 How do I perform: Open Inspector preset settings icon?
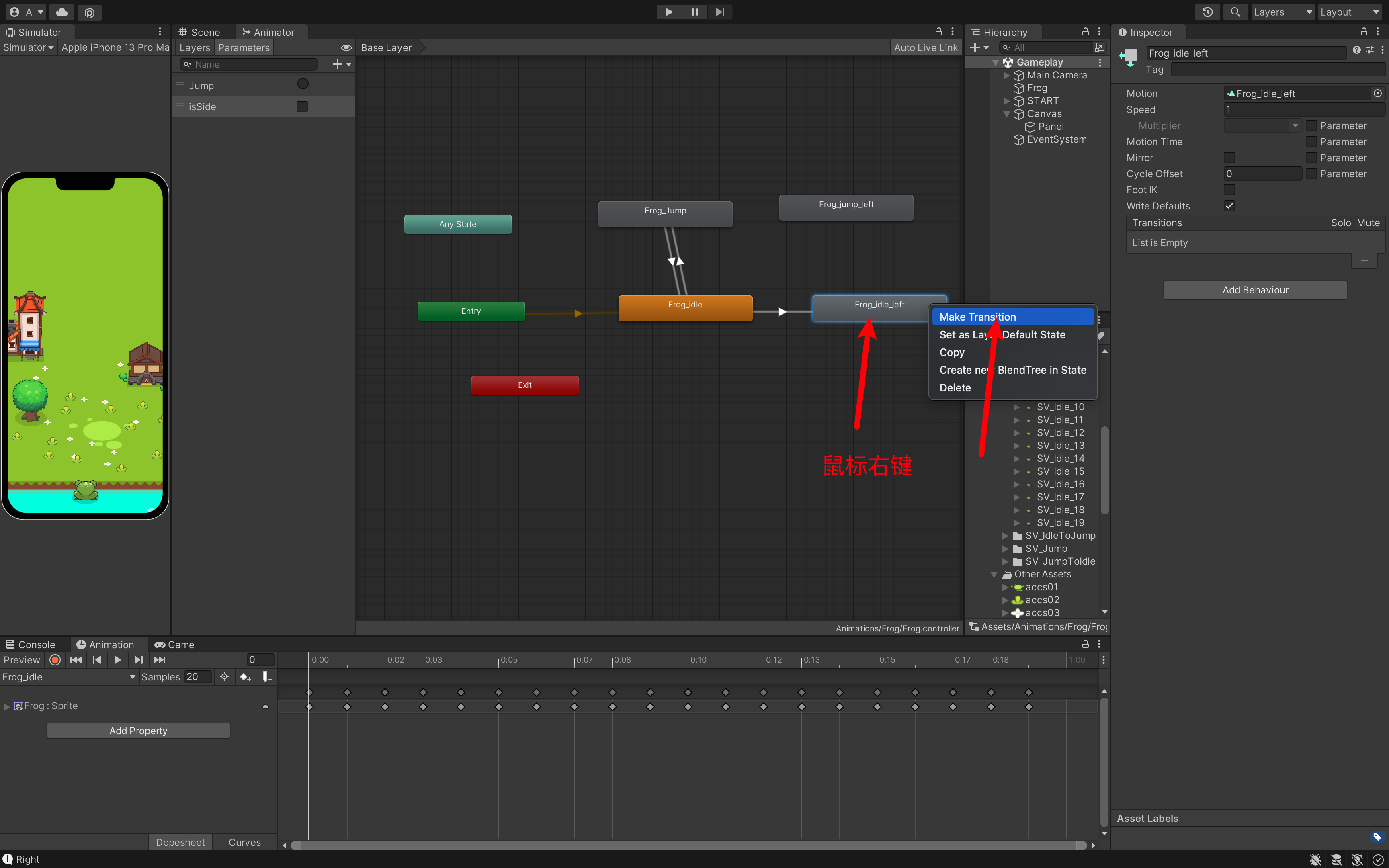[1369, 50]
